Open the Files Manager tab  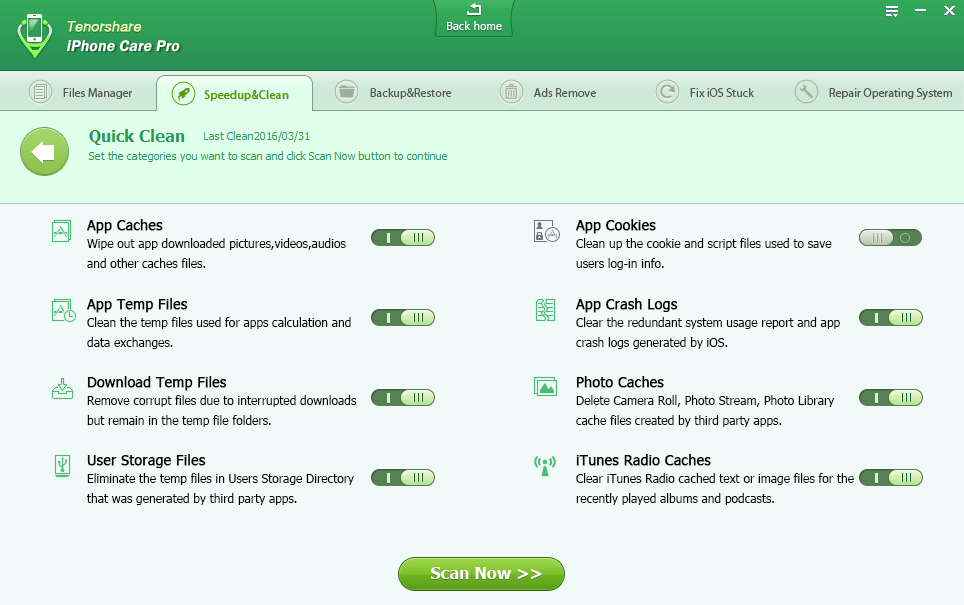click(82, 93)
